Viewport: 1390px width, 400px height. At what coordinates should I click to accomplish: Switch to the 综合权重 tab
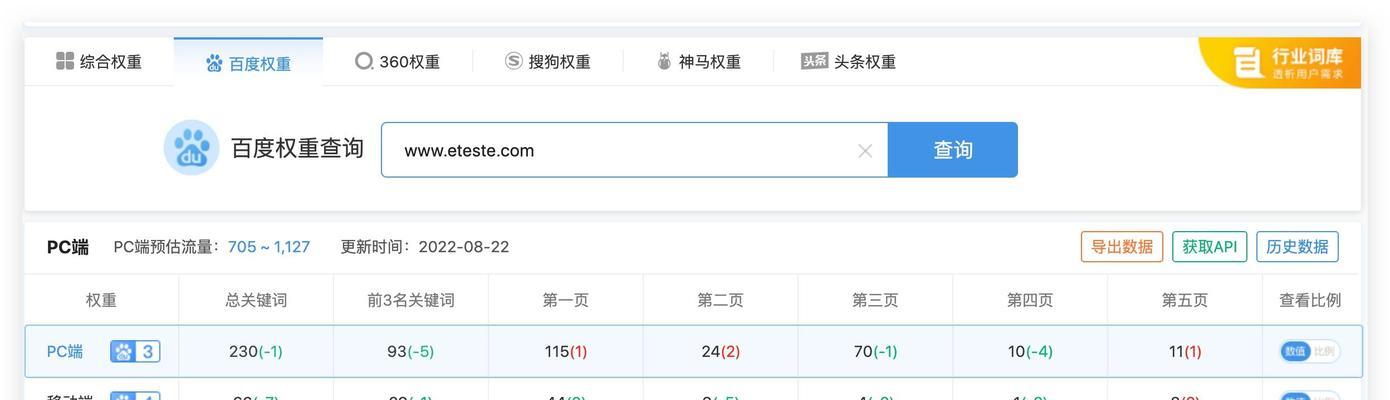coord(99,62)
